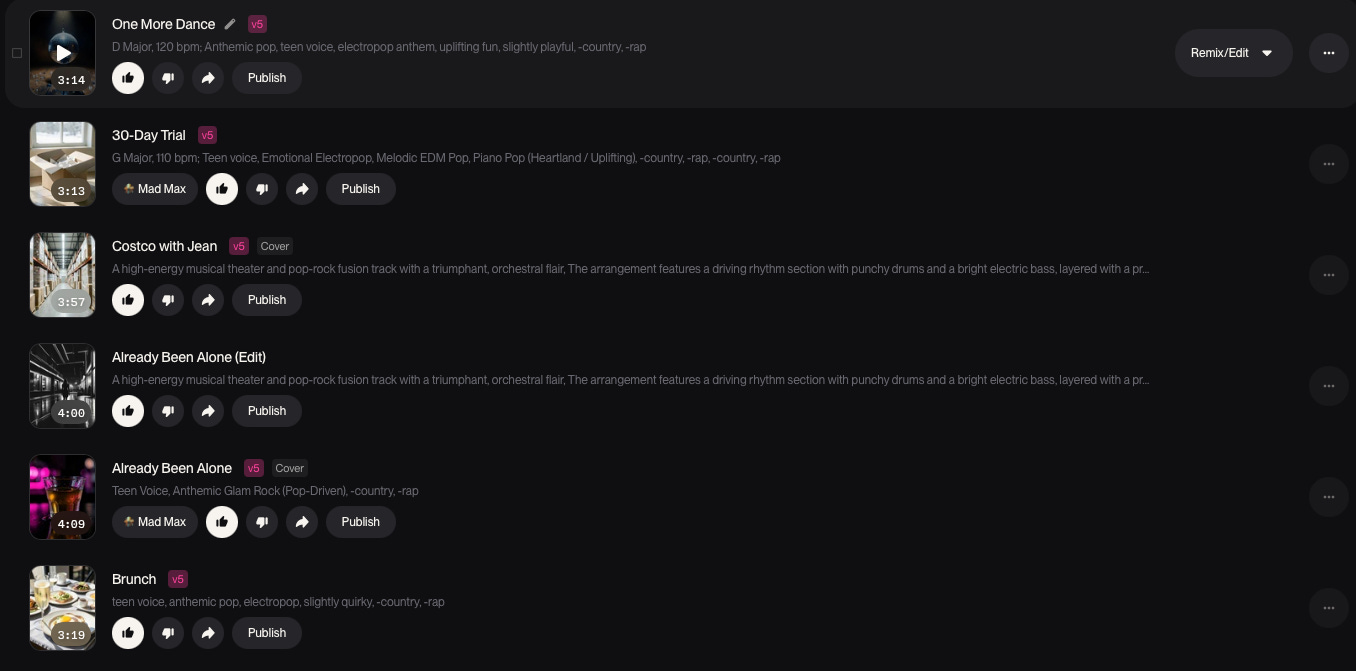Thumbs down Costco with Jean

click(x=168, y=300)
